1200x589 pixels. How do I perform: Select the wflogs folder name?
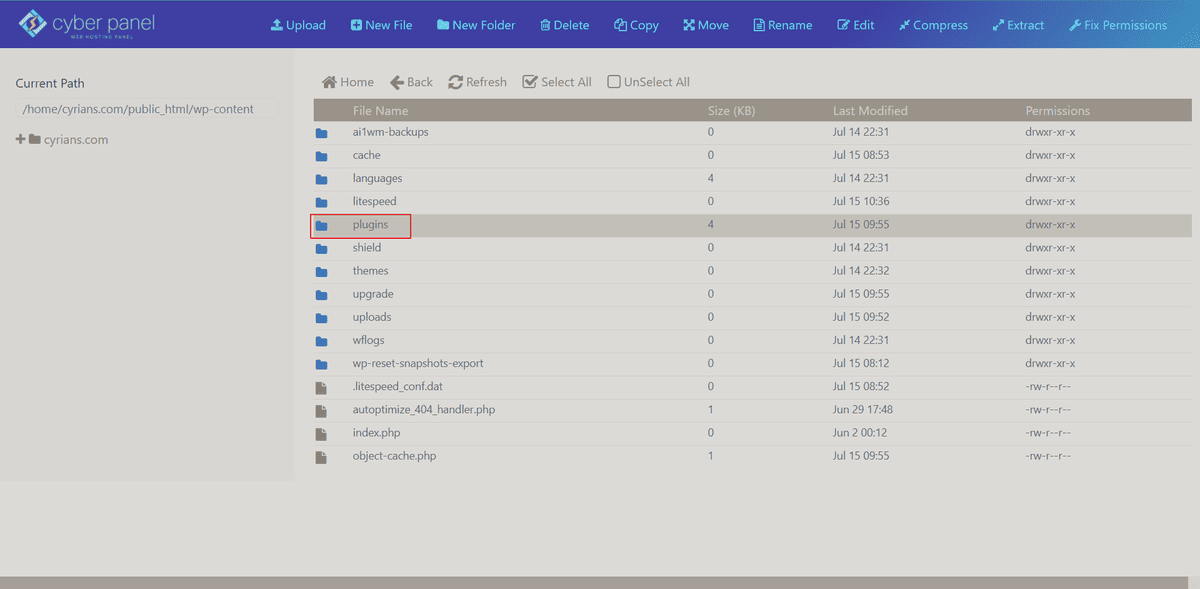[x=369, y=340]
